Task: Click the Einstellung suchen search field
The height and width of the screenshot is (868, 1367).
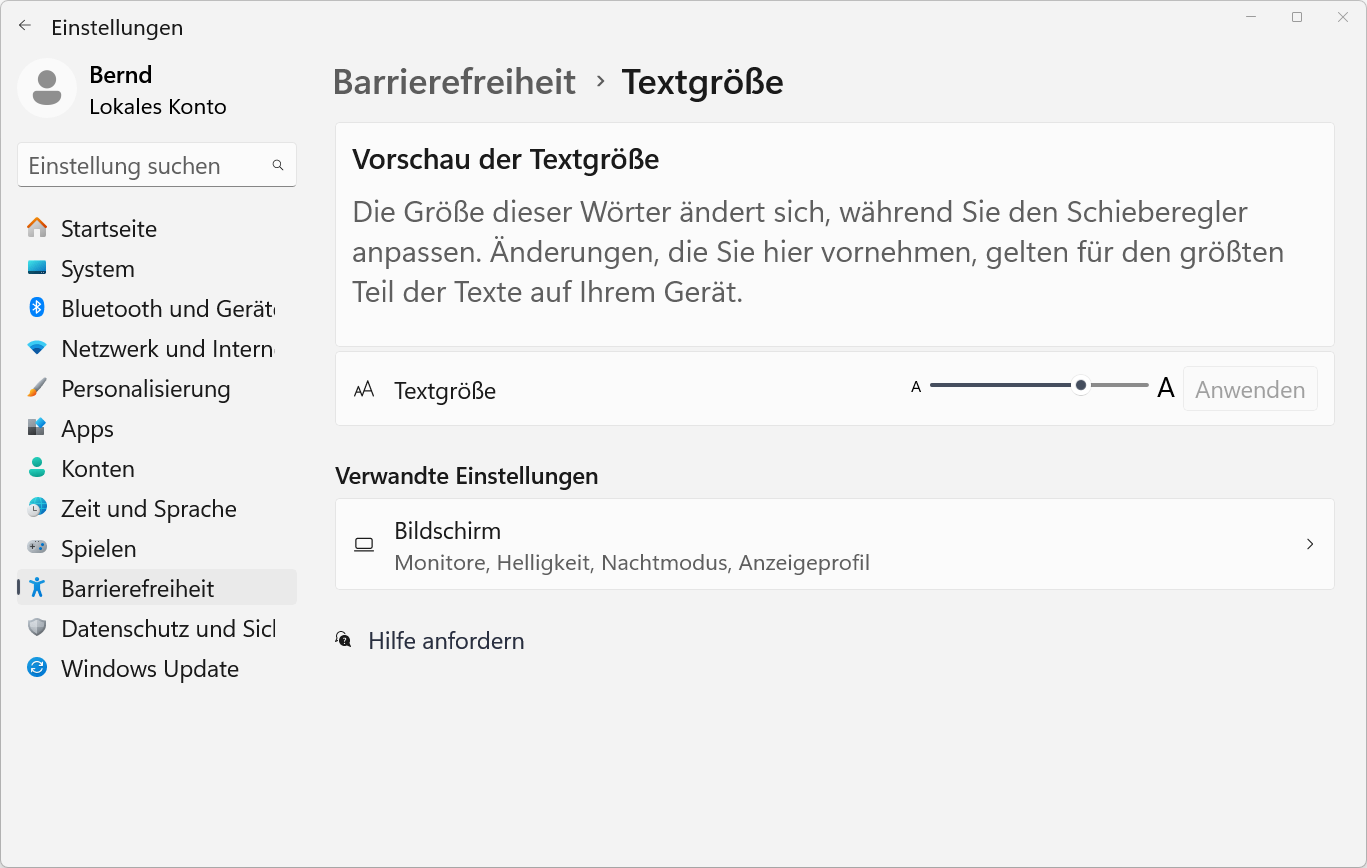Action: click(x=145, y=166)
